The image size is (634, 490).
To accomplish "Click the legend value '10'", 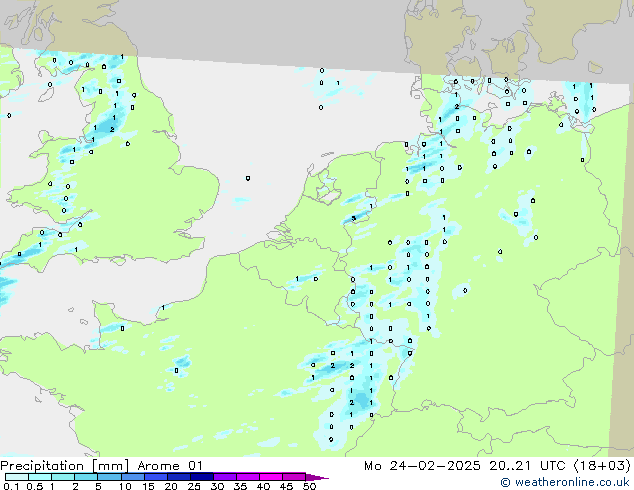I will pos(125,486).
